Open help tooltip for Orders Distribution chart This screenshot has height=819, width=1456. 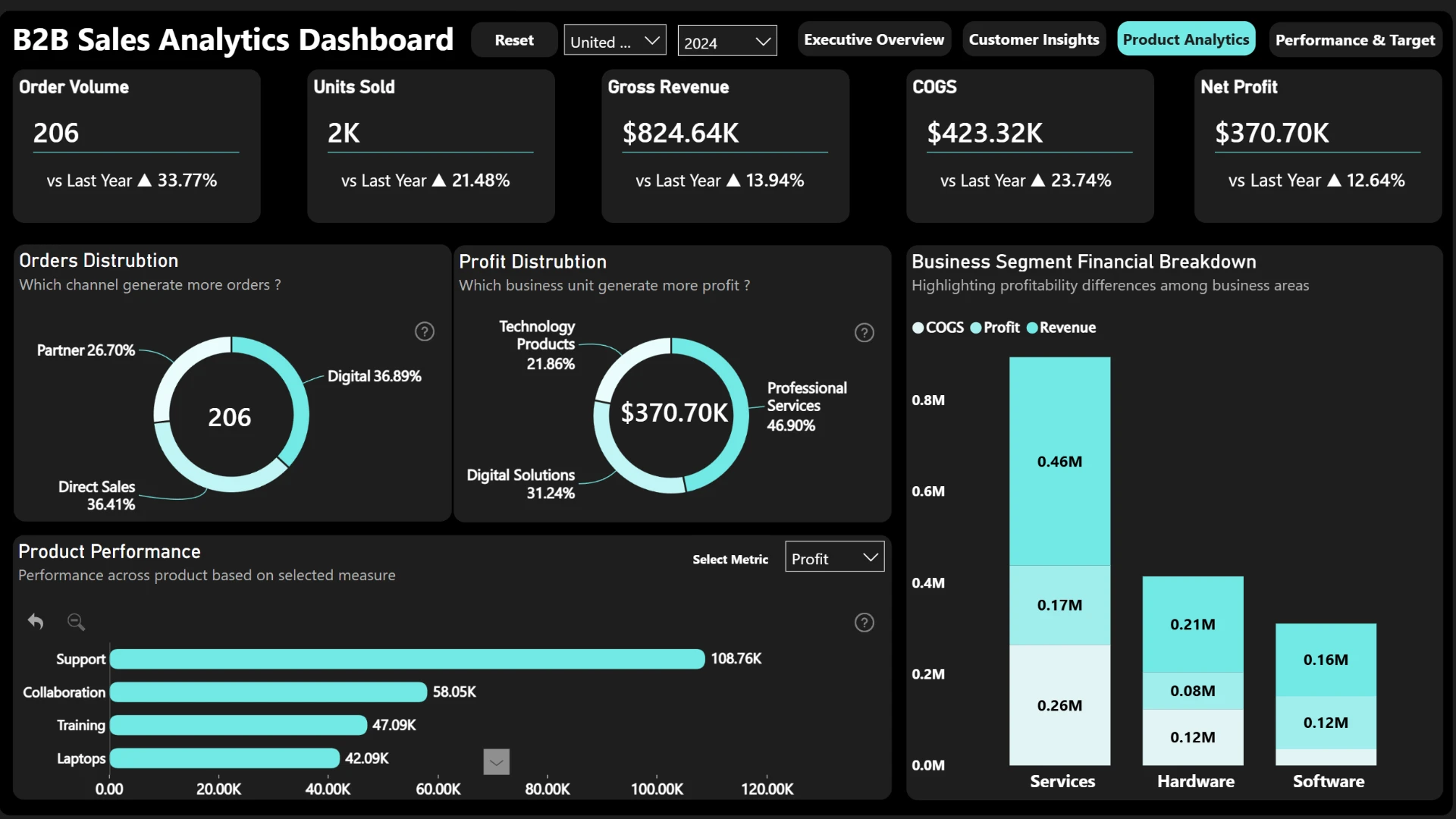[425, 331]
